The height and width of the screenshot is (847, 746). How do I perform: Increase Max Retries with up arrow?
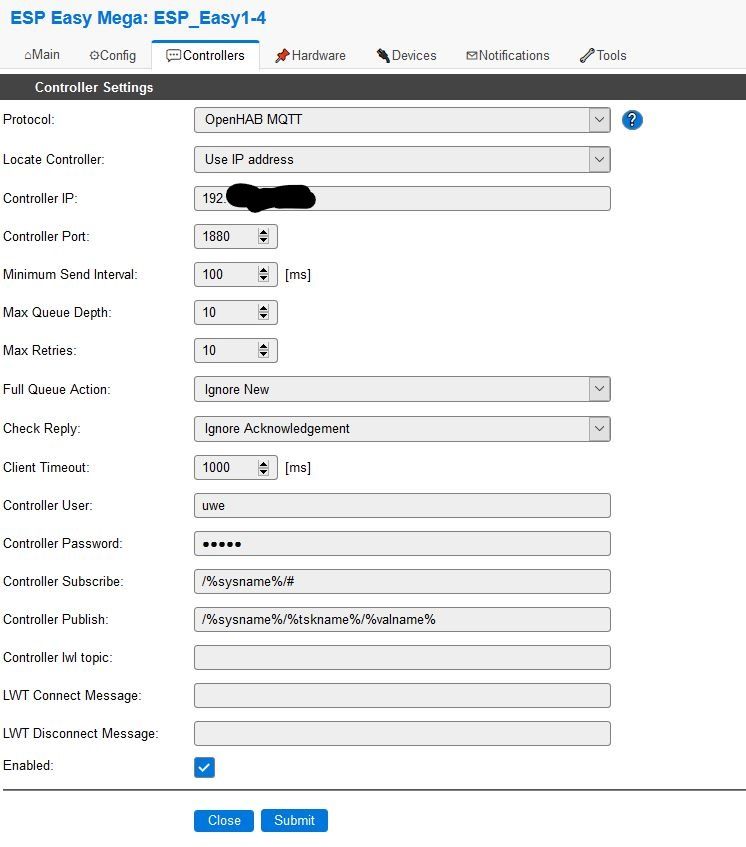tap(263, 346)
